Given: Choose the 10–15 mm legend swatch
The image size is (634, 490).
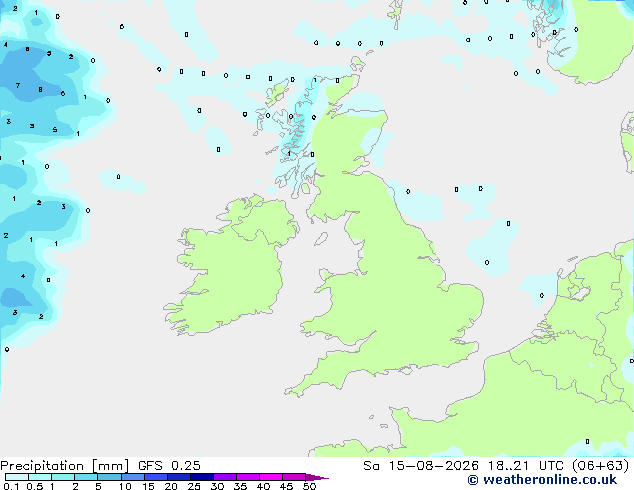Looking at the screenshot, I should pyautogui.click(x=133, y=477).
